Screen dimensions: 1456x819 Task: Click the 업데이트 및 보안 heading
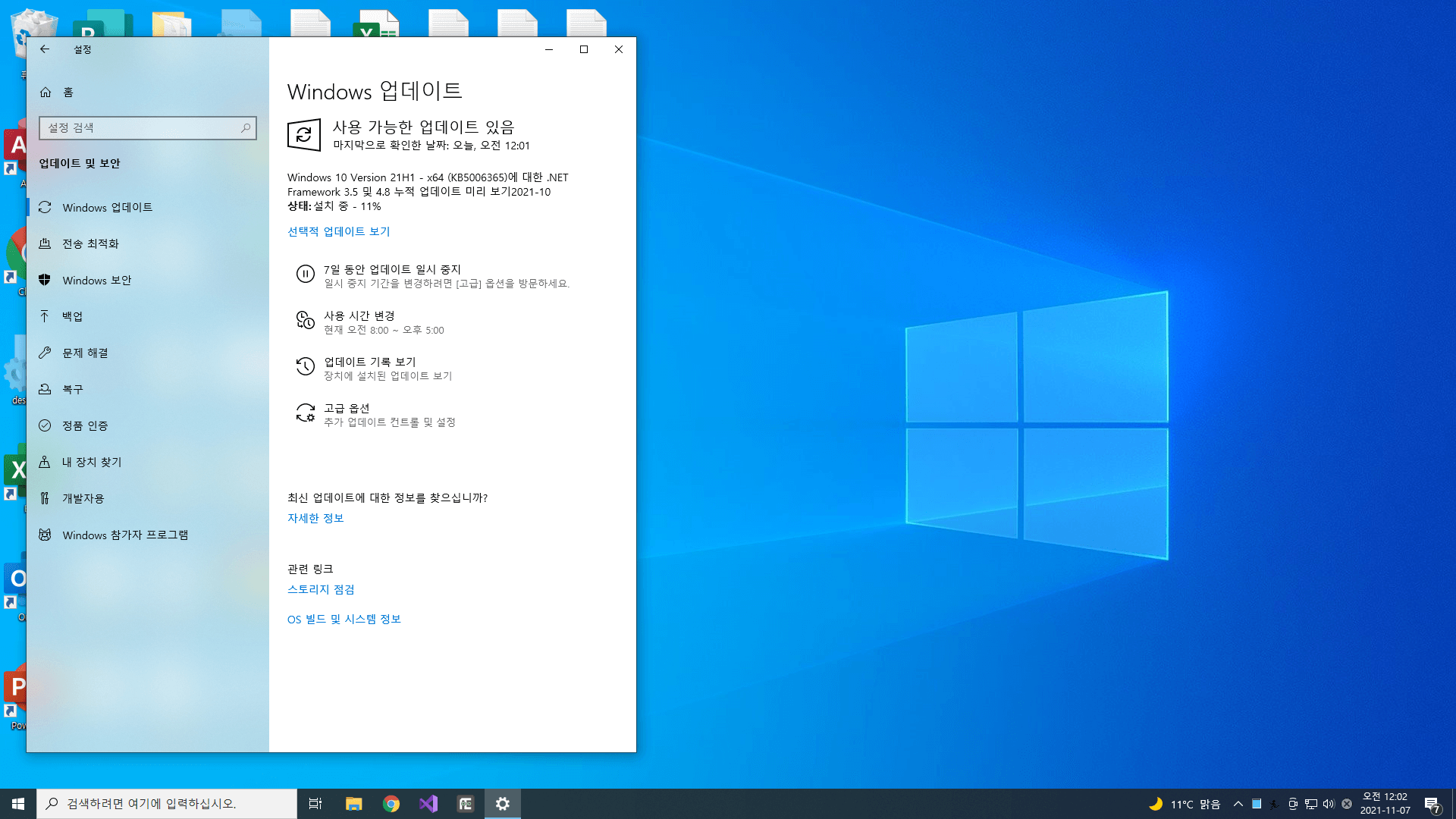click(80, 163)
